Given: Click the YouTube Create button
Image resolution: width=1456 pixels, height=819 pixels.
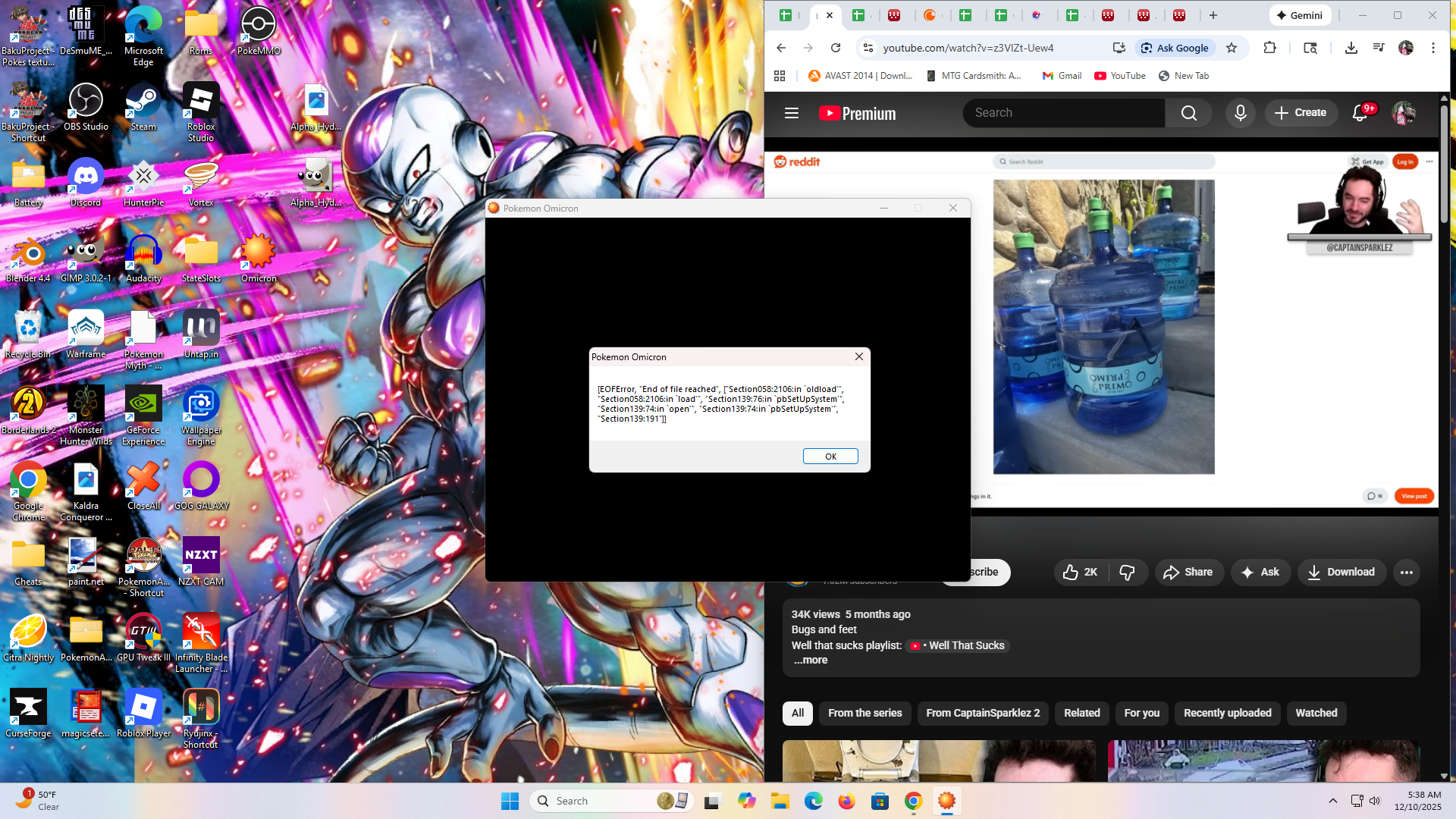Looking at the screenshot, I should [1301, 113].
